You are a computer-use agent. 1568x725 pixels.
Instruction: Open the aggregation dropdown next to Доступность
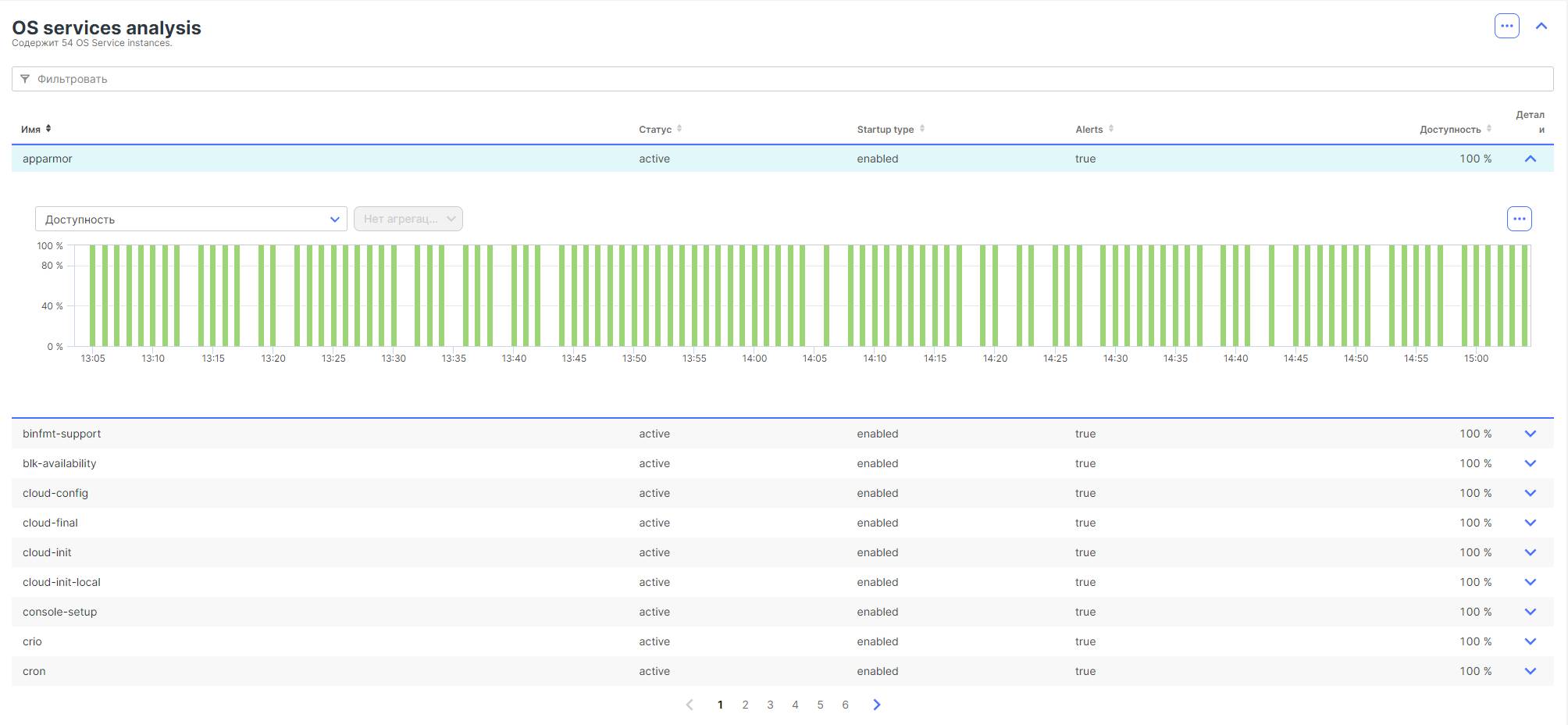tap(408, 219)
